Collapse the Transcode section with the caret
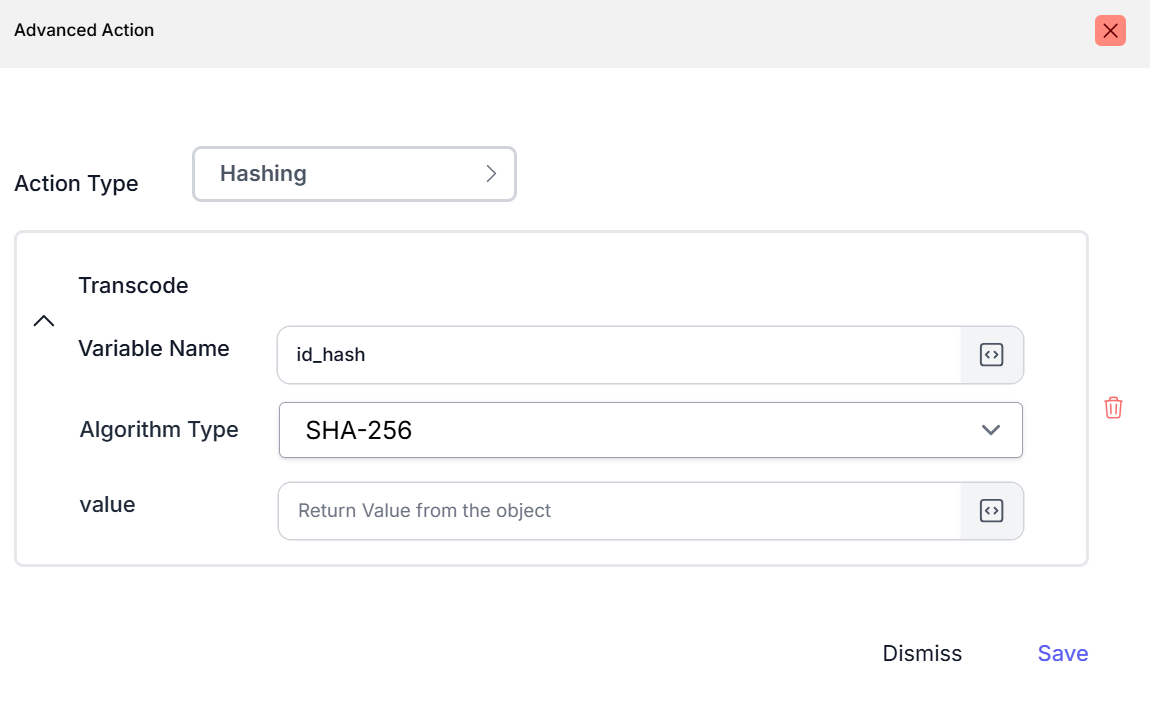This screenshot has height=701, width=1150. click(44, 321)
